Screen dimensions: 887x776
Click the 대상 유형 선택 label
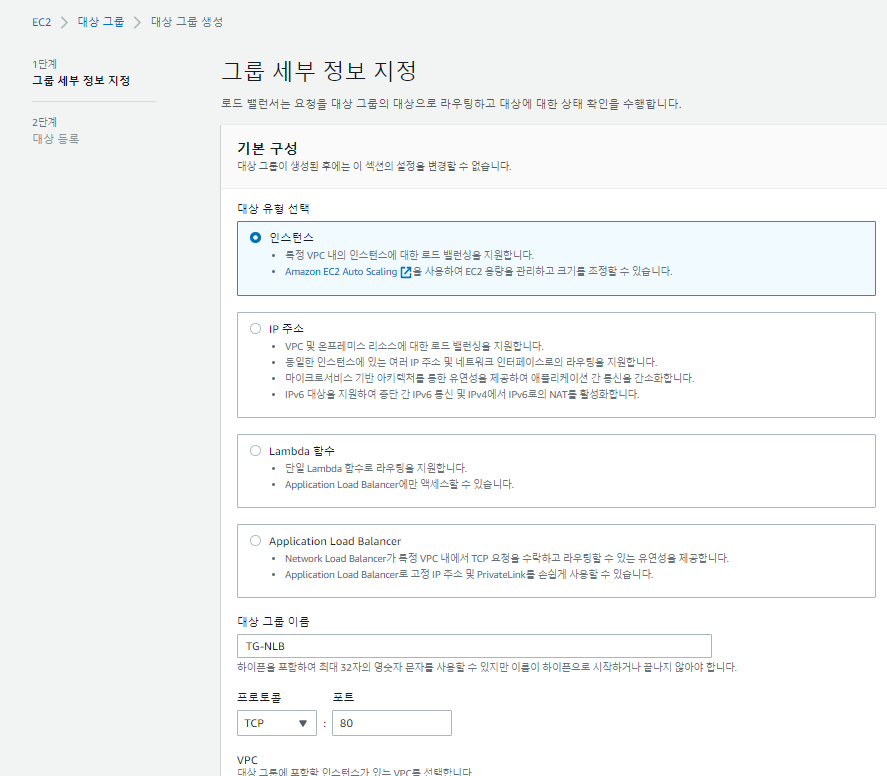[x=273, y=209]
